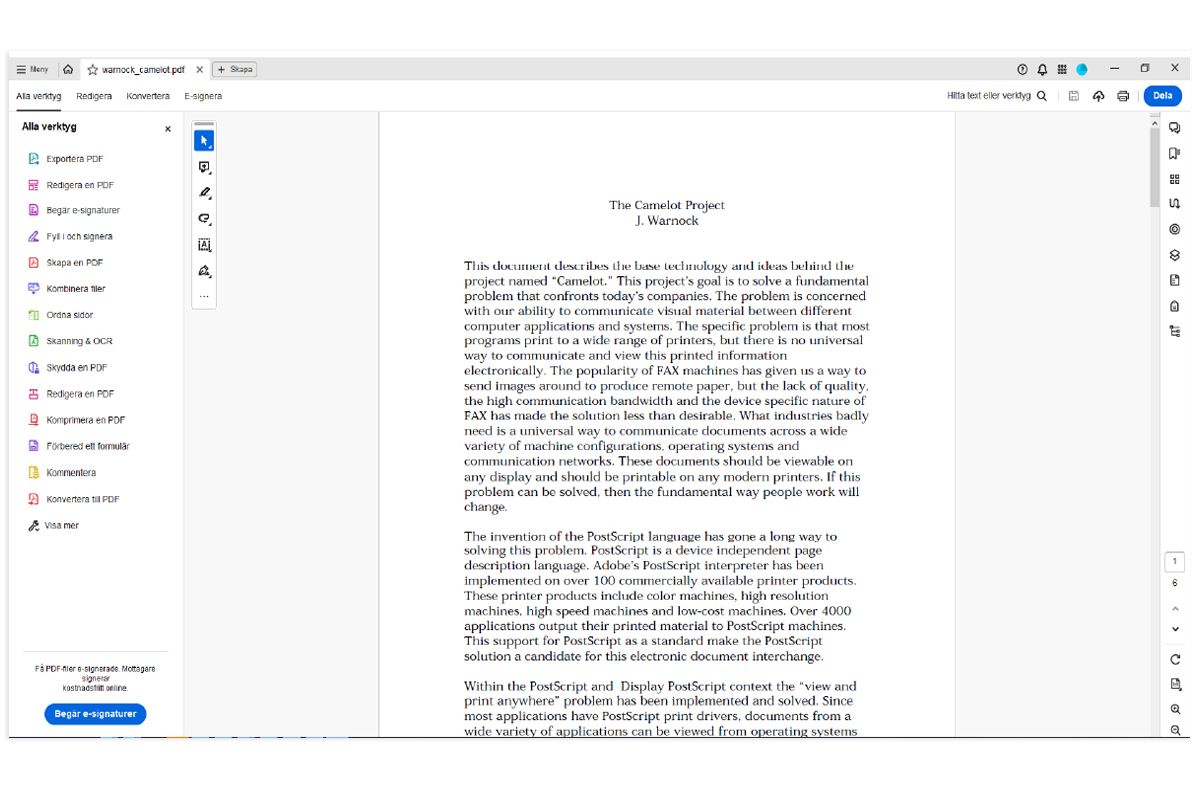Open the notifications bell
1200x795 pixels.
click(1042, 70)
